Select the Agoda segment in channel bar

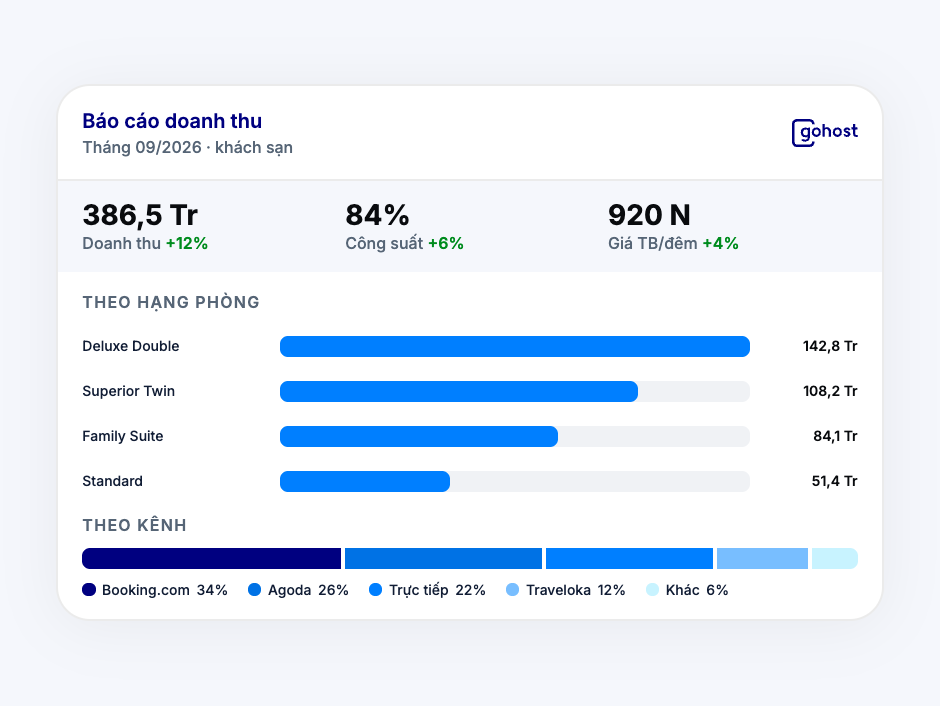point(444,559)
